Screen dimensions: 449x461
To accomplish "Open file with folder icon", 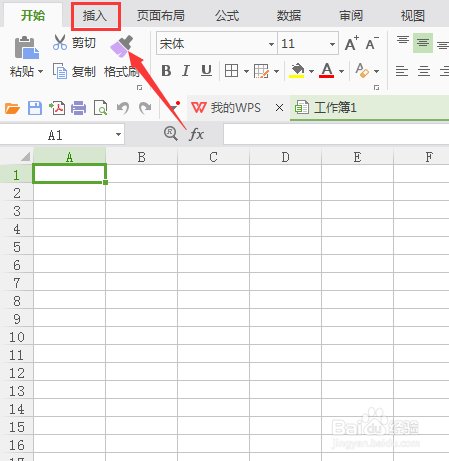I will (12, 108).
